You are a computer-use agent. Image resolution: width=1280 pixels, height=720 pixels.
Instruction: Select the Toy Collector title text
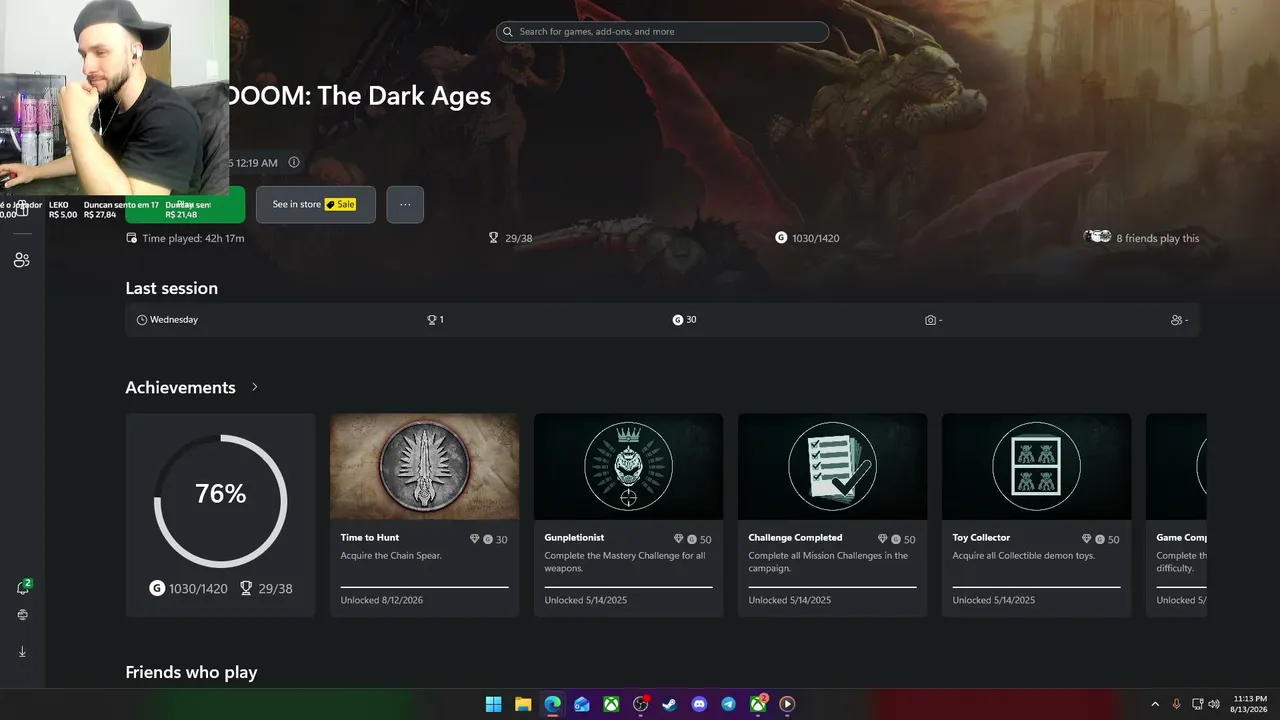[x=981, y=538]
